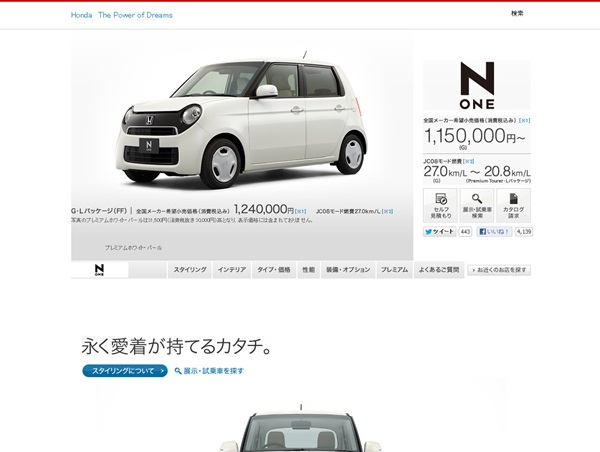Click the like count 4,139
Screen dimensions: 600x452
point(523,232)
